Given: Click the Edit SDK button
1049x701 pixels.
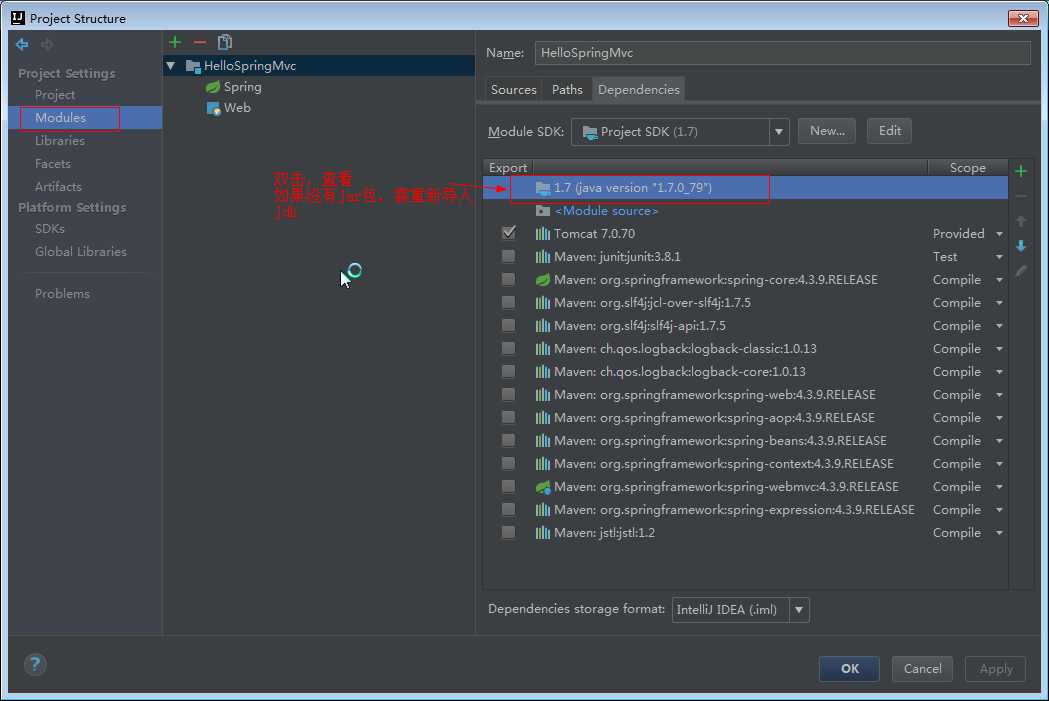Looking at the screenshot, I should 890,131.
